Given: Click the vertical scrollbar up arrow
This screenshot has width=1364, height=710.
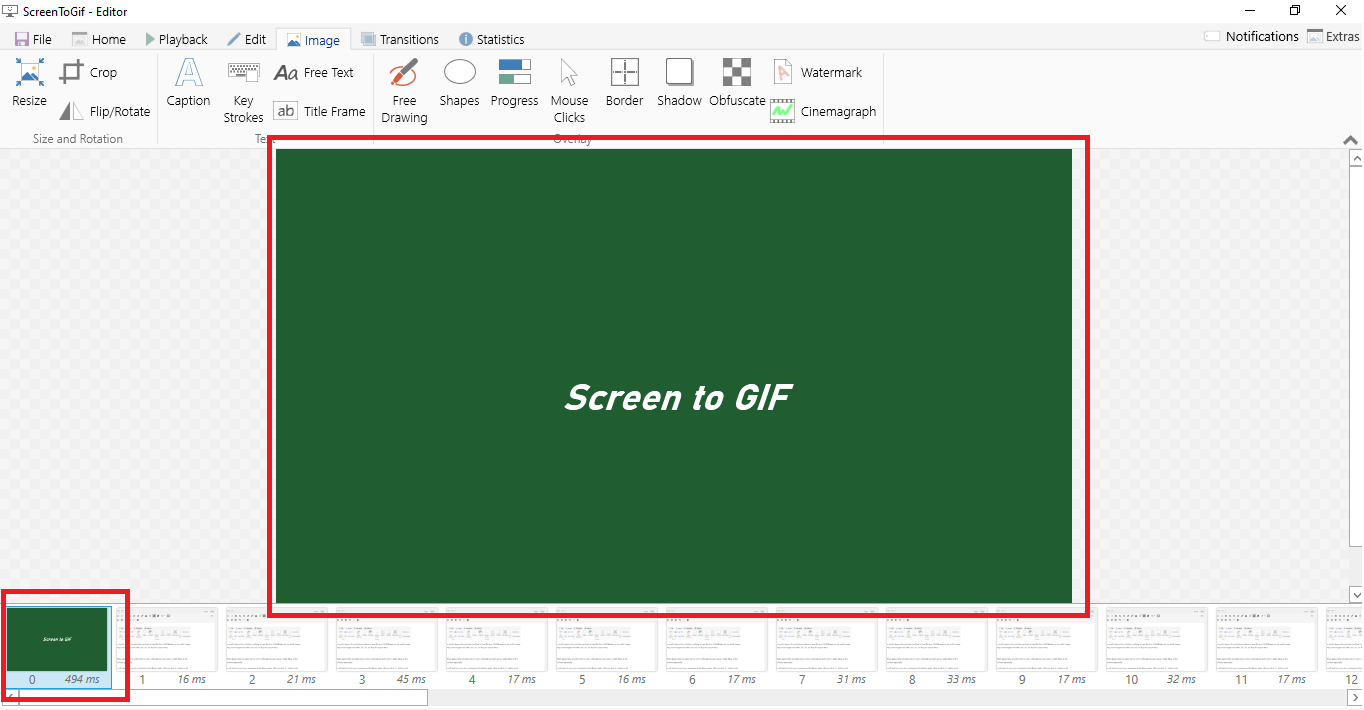Looking at the screenshot, I should pyautogui.click(x=1355, y=158).
